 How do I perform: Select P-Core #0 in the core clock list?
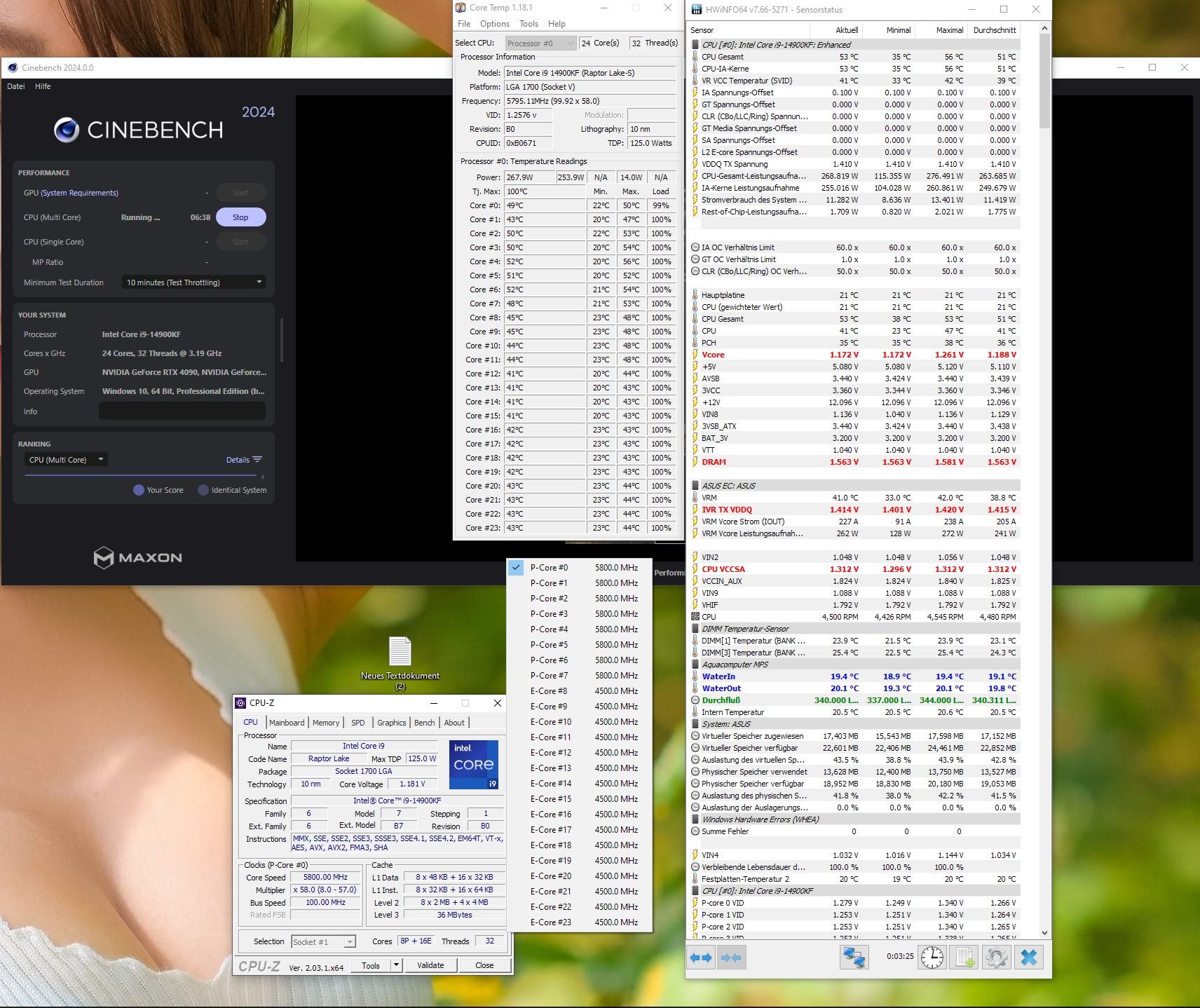[580, 568]
